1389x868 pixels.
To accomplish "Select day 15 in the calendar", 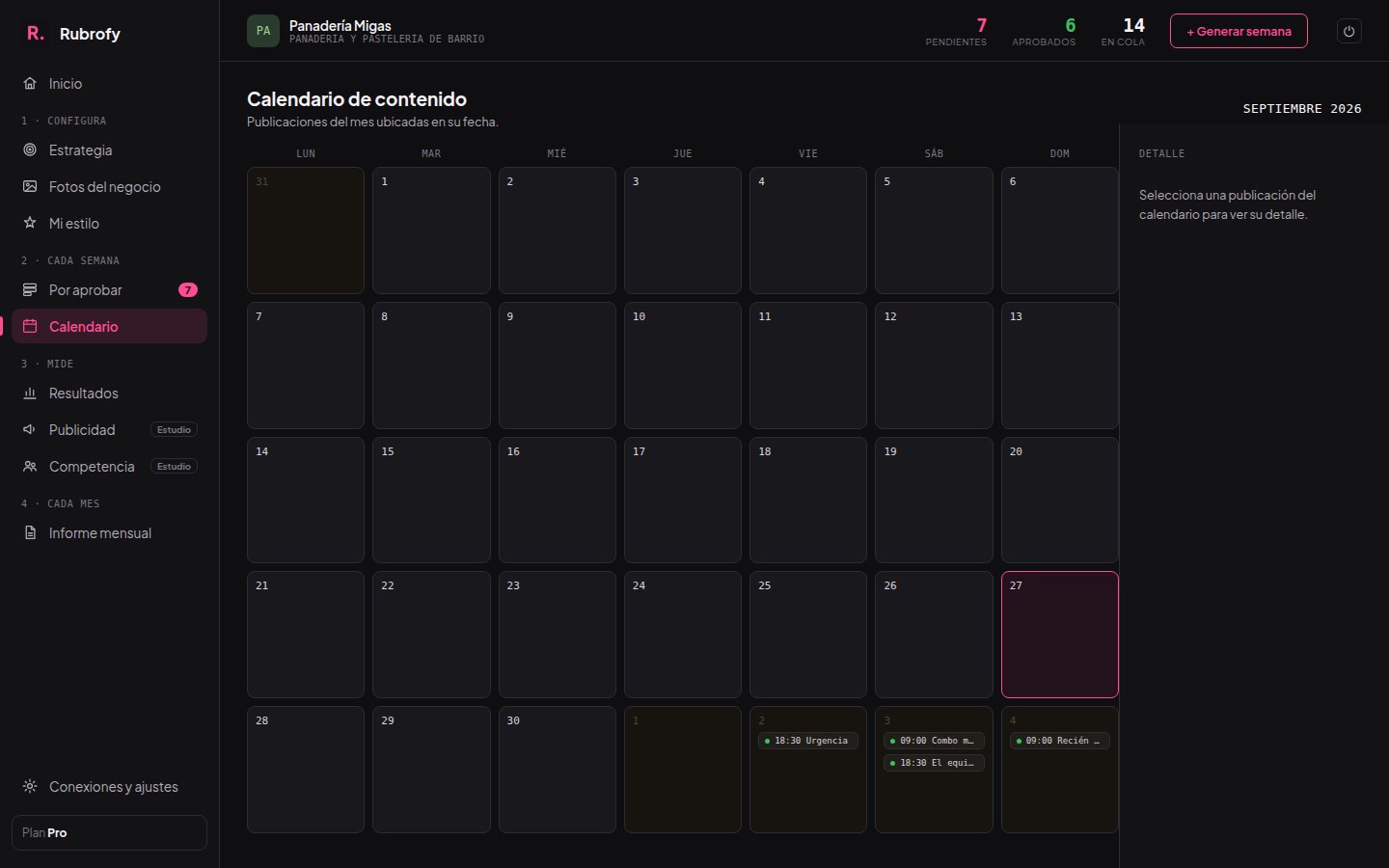I will 431,501.
